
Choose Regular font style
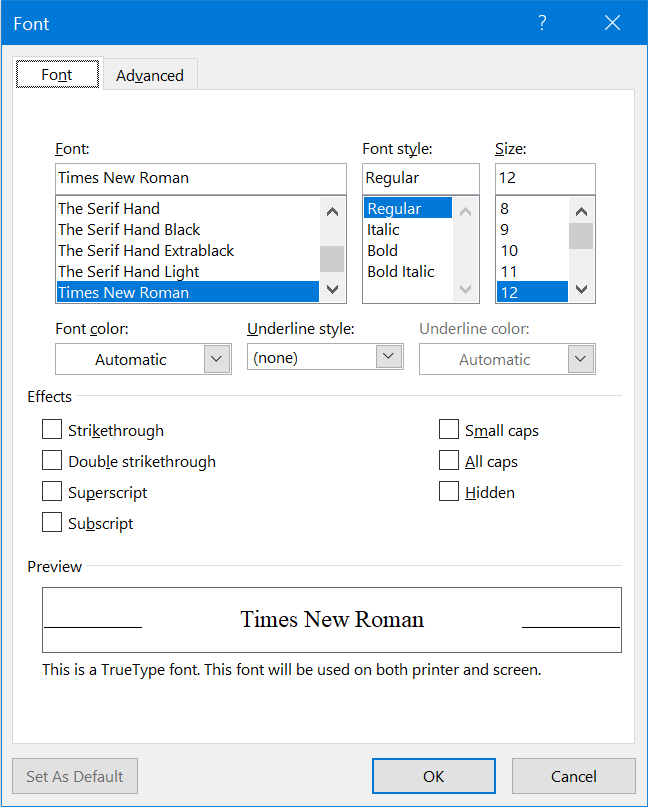(408, 208)
